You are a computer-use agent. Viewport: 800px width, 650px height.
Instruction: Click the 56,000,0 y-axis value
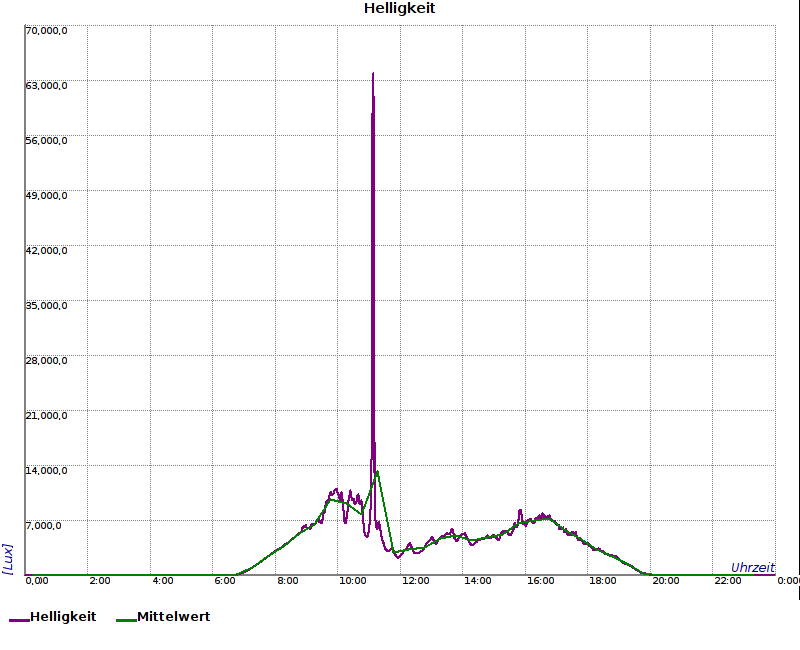[46, 141]
